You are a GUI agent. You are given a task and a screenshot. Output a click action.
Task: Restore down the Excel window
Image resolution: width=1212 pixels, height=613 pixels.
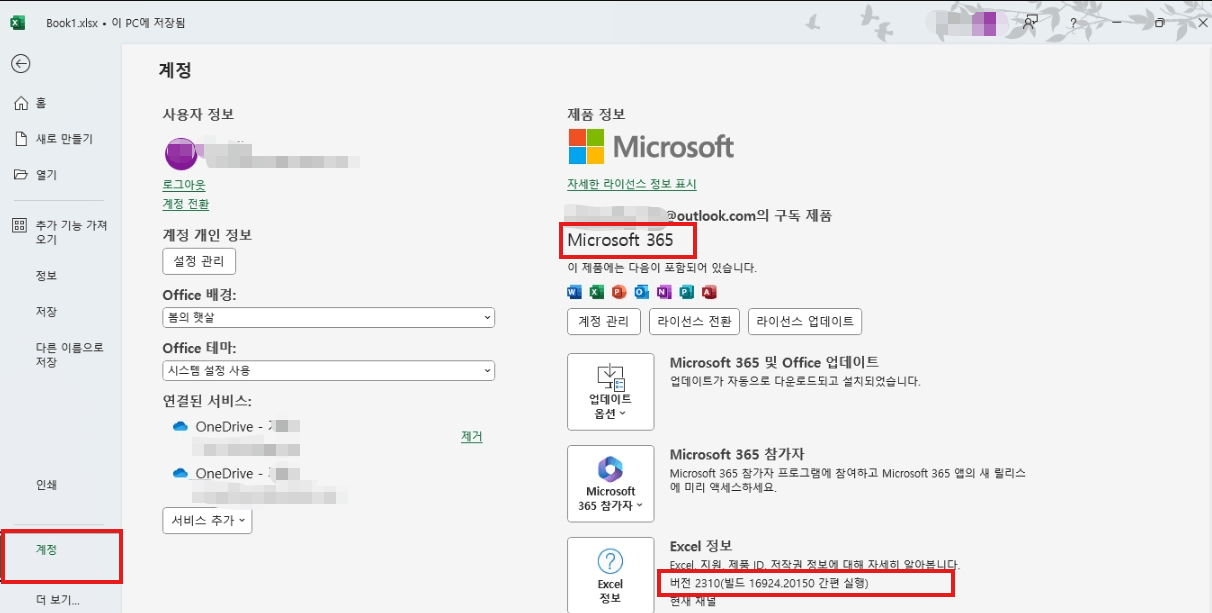click(x=1160, y=22)
